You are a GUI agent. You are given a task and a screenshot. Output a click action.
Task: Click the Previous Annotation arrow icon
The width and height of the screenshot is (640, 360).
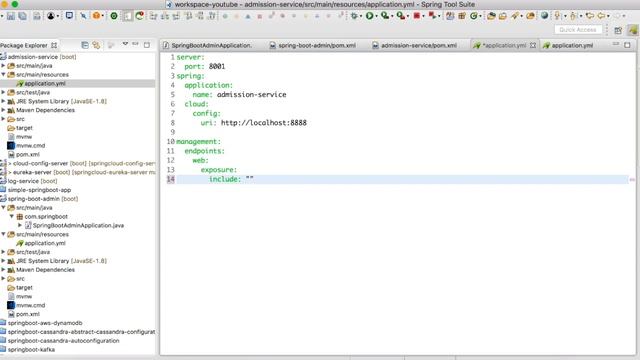coord(573,16)
